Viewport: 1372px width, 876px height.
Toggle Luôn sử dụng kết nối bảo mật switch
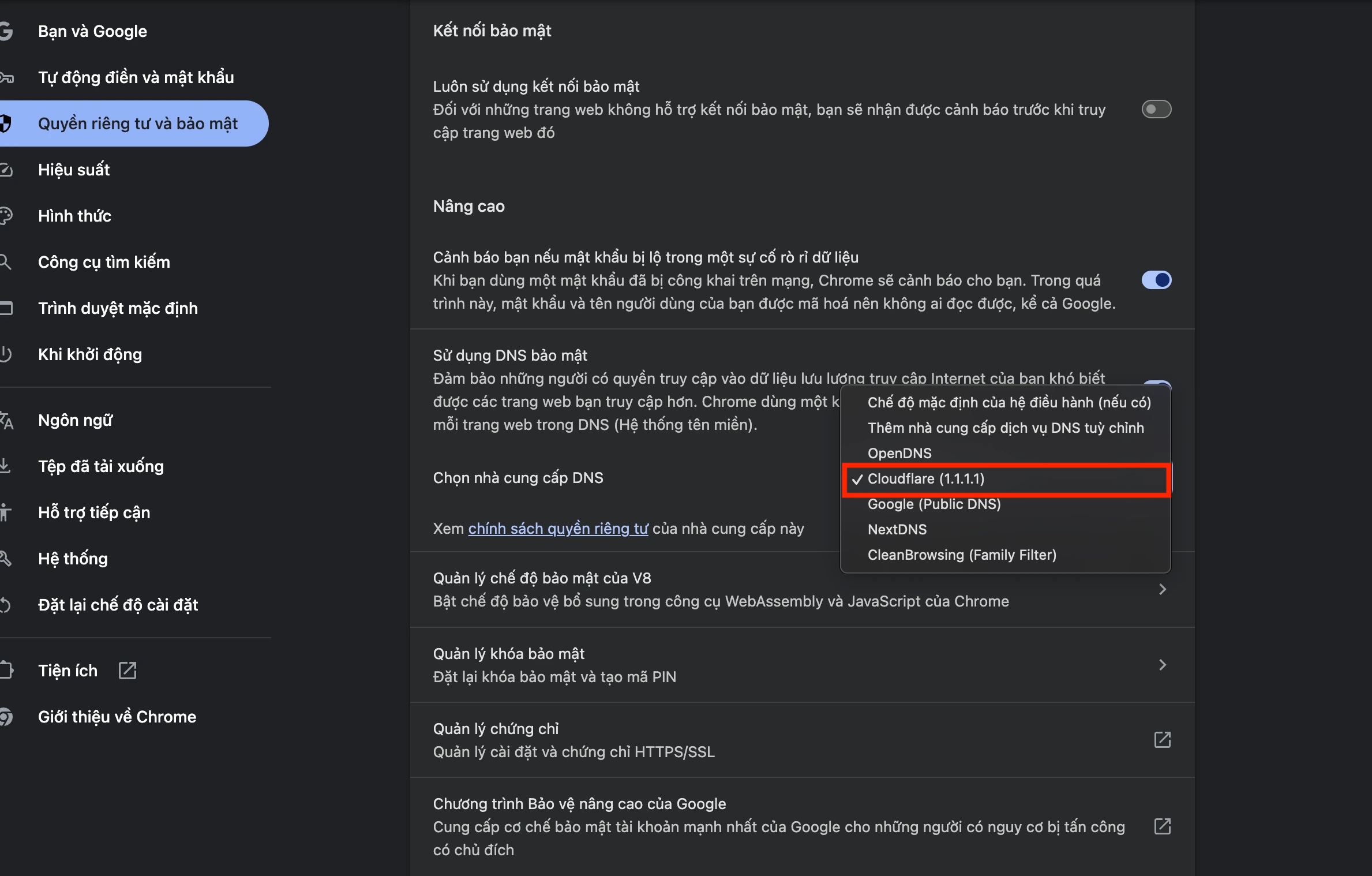click(x=1156, y=109)
